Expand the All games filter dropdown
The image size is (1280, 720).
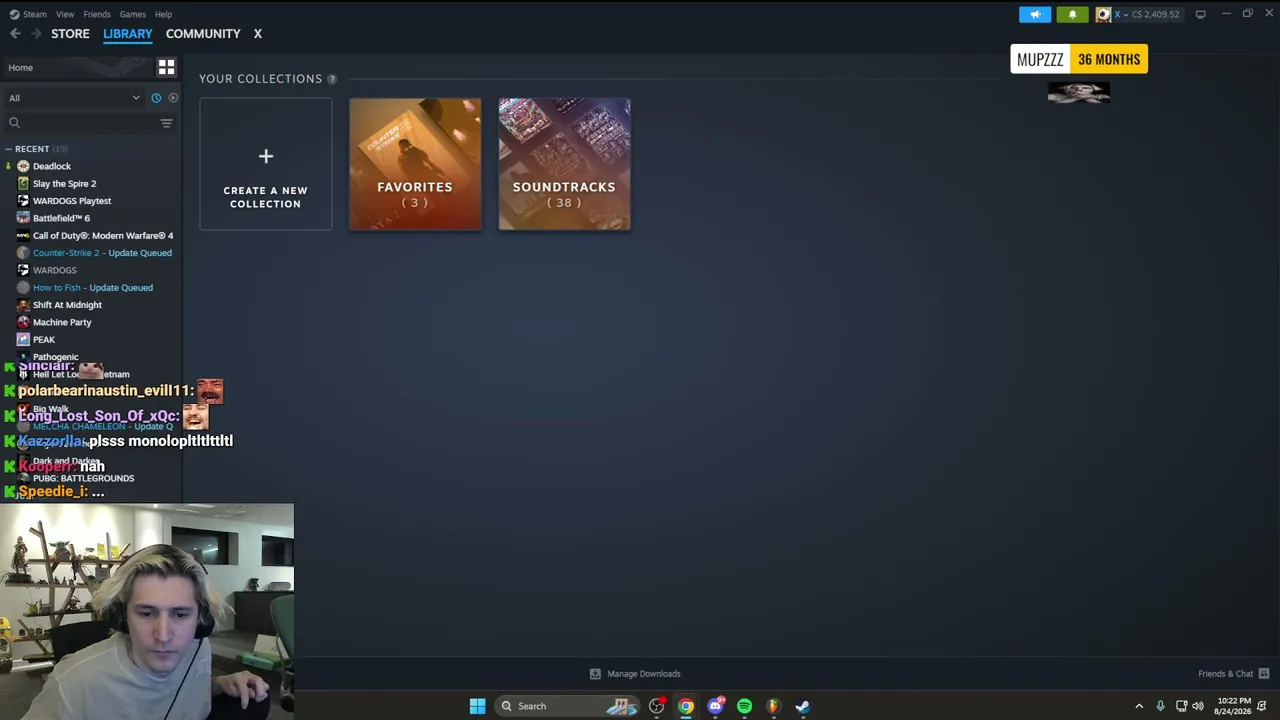pos(74,98)
